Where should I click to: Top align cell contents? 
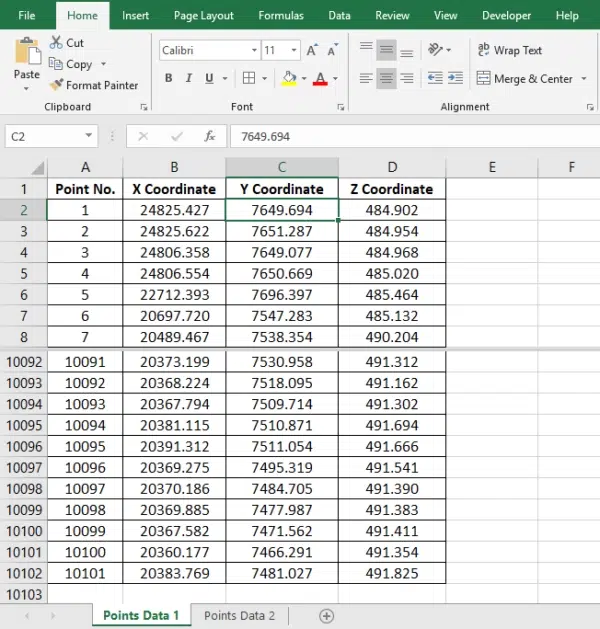click(x=366, y=48)
